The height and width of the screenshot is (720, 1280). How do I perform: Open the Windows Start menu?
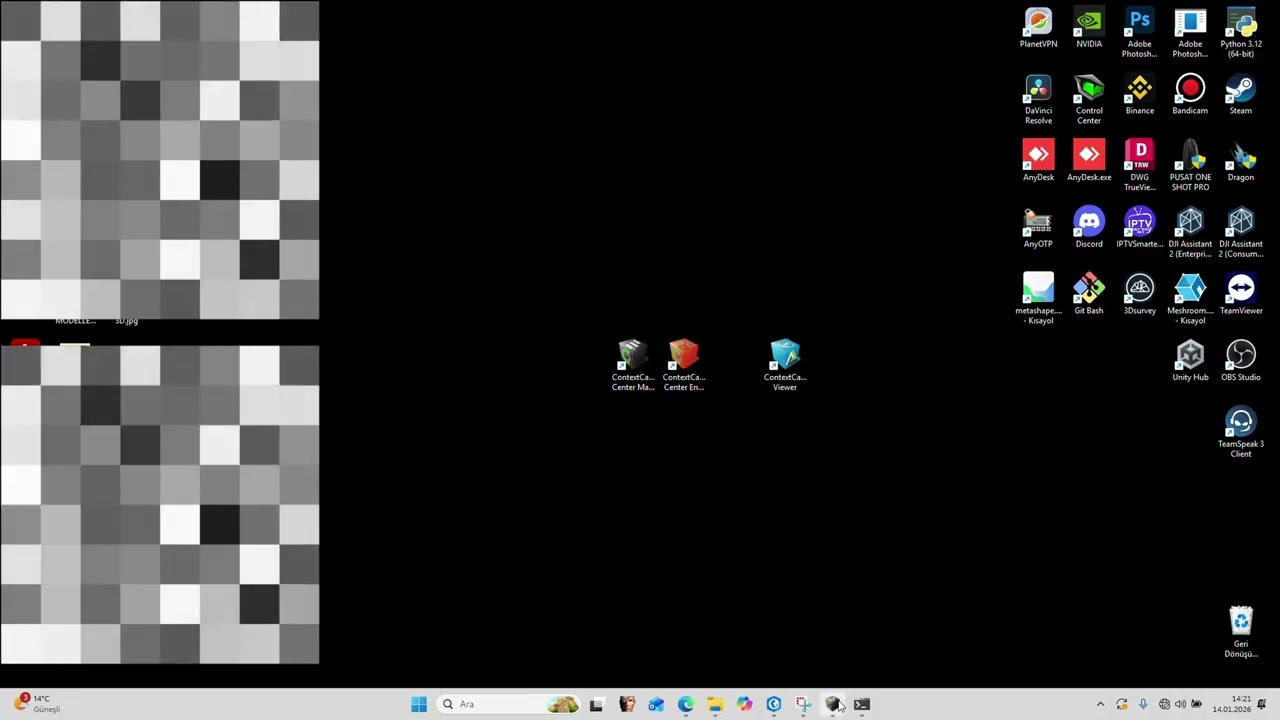419,704
